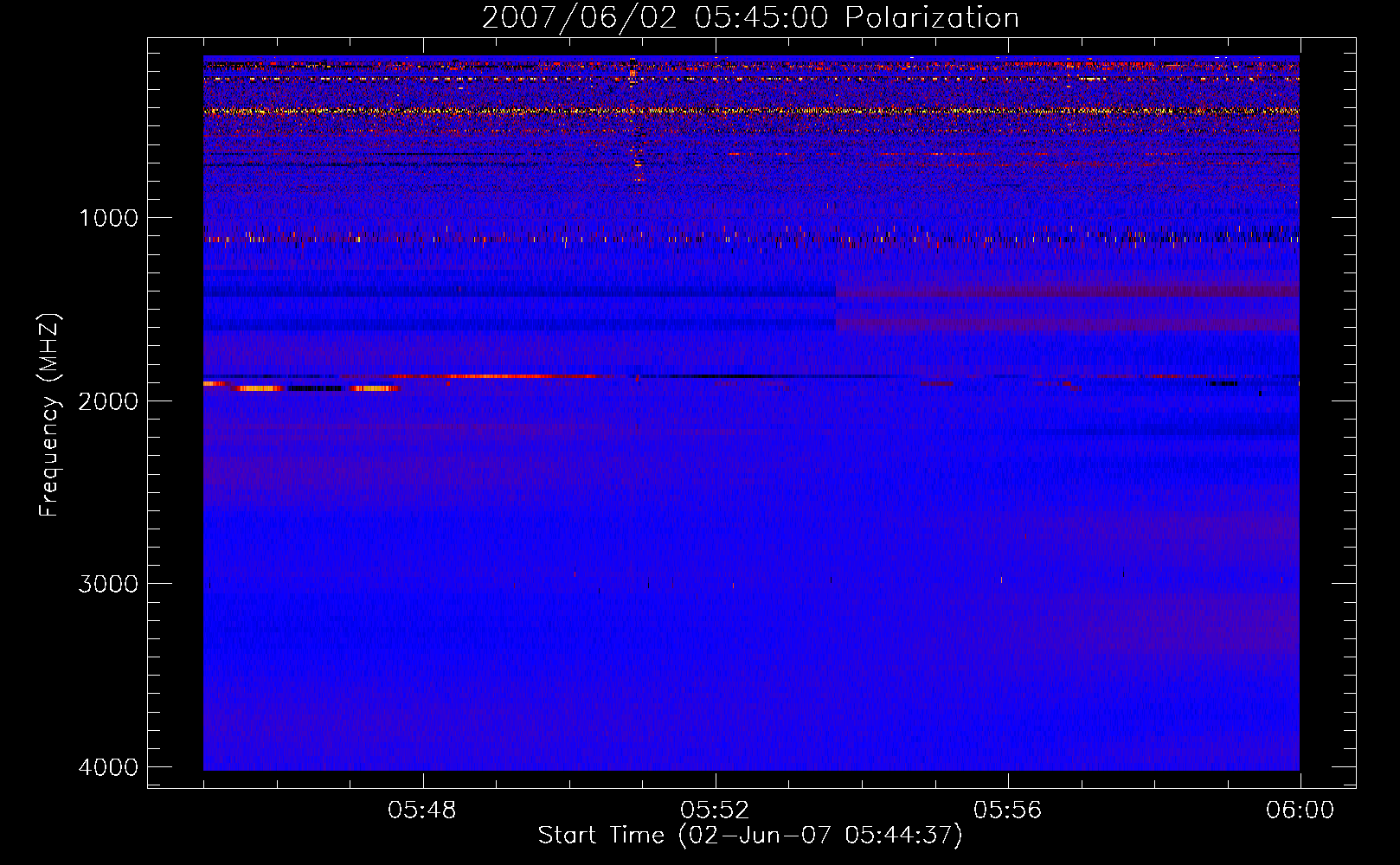The height and width of the screenshot is (865, 1400).
Task: Click the plot title '2007/06/02 05:45:00 Polarization'
Action: coord(750,18)
